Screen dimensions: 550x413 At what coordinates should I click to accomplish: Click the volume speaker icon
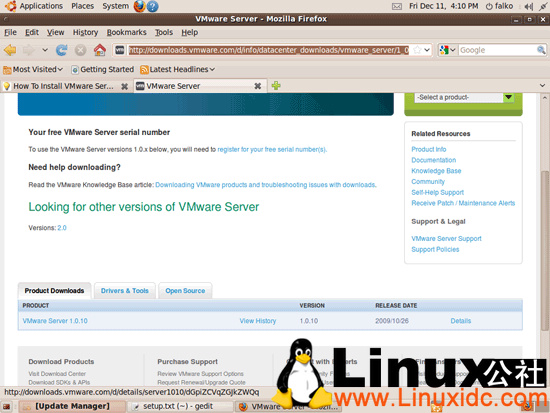(x=529, y=6)
